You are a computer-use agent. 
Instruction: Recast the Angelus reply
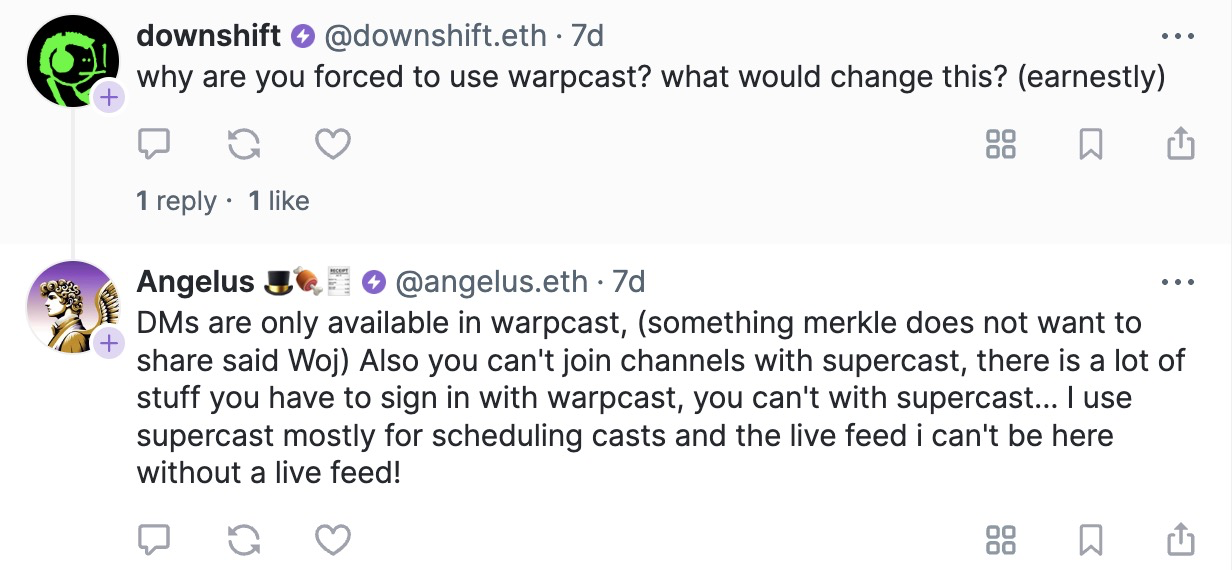[x=243, y=540]
